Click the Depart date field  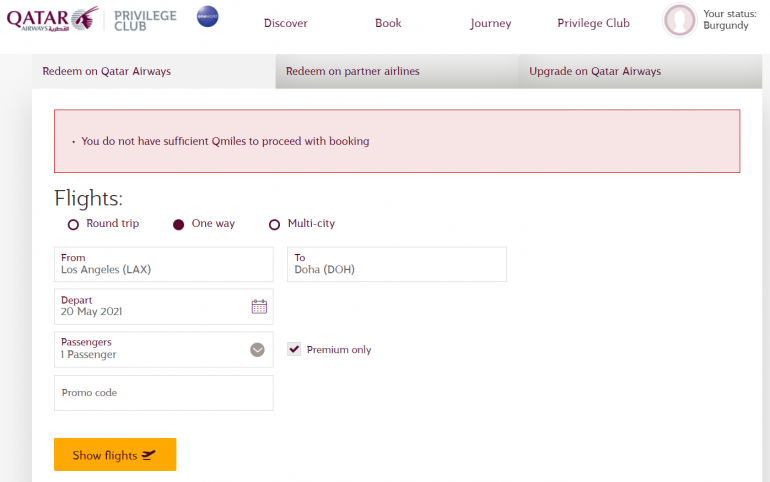click(150, 306)
